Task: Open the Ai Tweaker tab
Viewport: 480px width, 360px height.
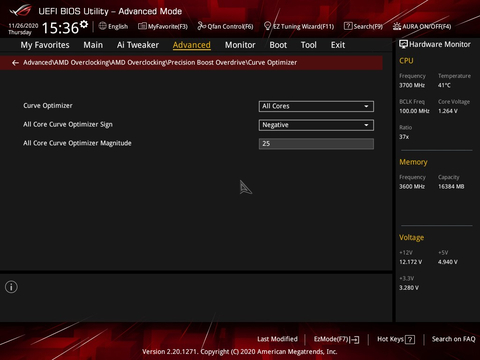Action: (138, 45)
